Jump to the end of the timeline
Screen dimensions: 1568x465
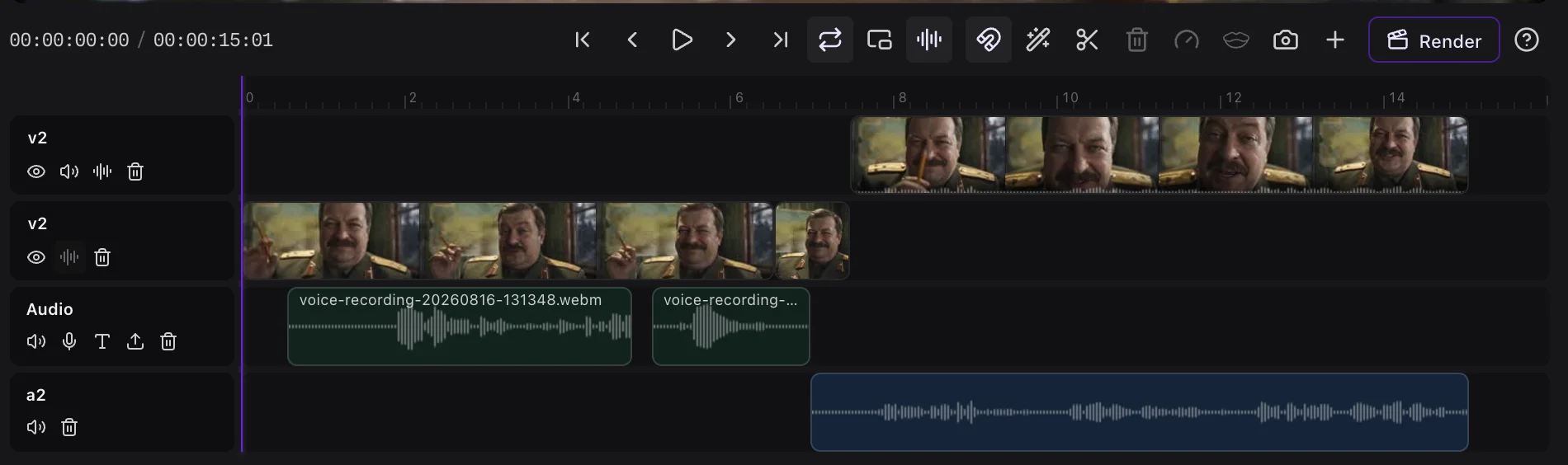780,40
